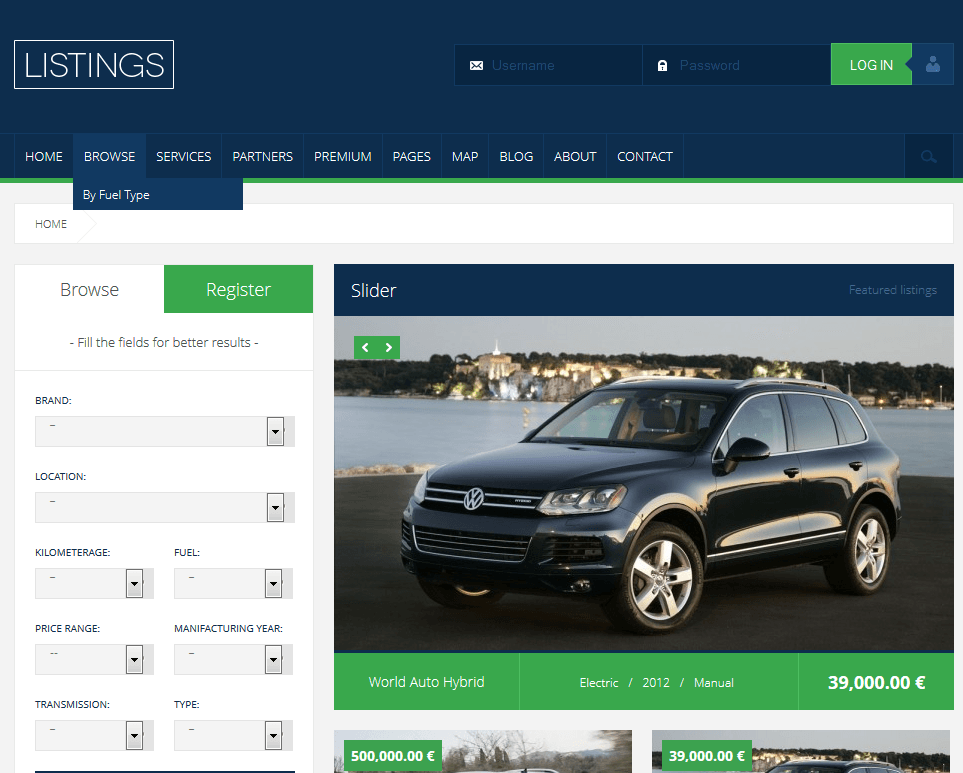The width and height of the screenshot is (963, 773).
Task: Open the Volkswagen SUV slider image
Action: click(644, 484)
